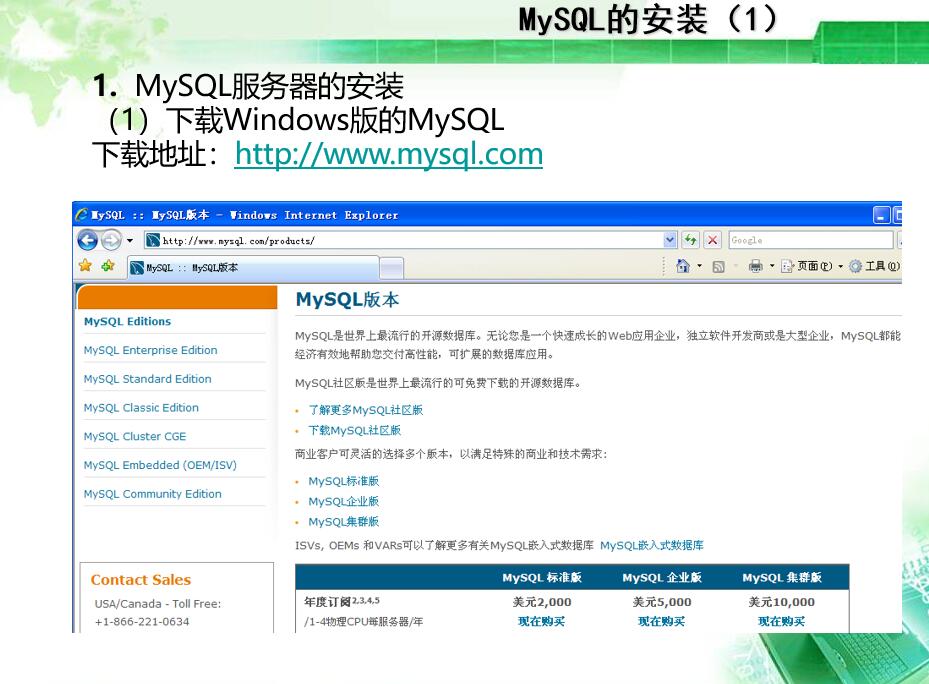Open MySQL Enterprise Edition sidebar link

coord(150,350)
